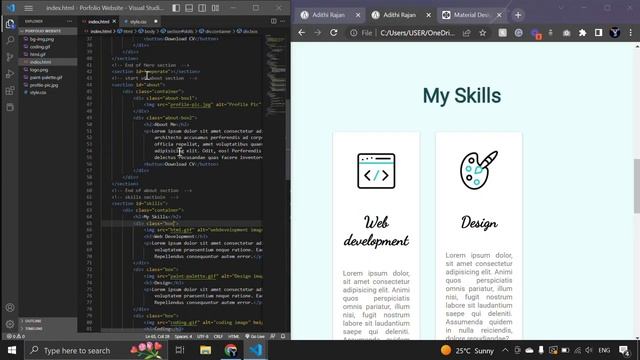Image resolution: width=640 pixels, height=360 pixels.
Task: Open logo.png in the Explorer
Action: tap(39, 70)
